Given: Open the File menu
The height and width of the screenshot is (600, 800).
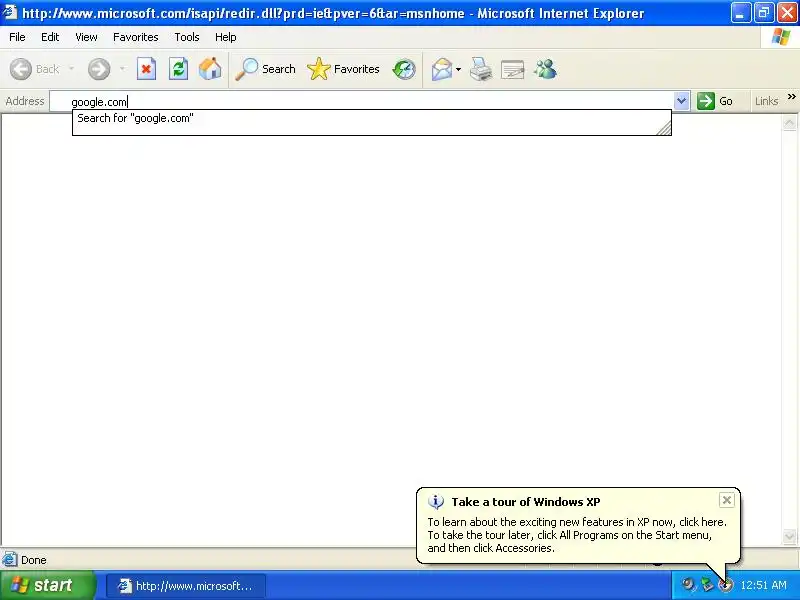Looking at the screenshot, I should click(x=17, y=37).
